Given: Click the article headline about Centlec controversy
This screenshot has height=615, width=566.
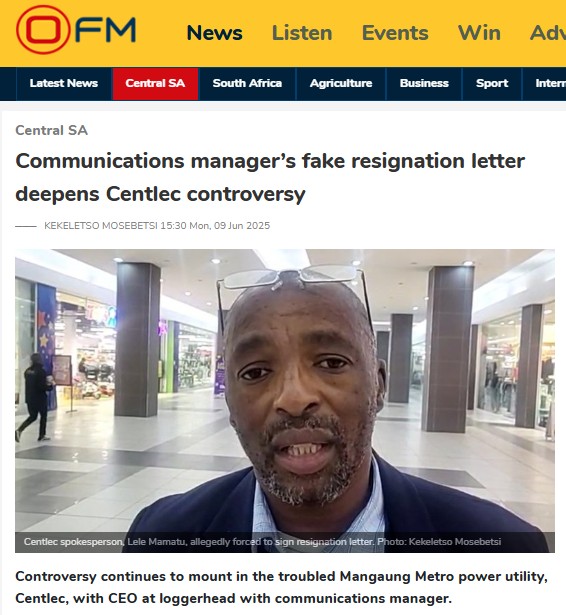Looking at the screenshot, I should click(270, 177).
